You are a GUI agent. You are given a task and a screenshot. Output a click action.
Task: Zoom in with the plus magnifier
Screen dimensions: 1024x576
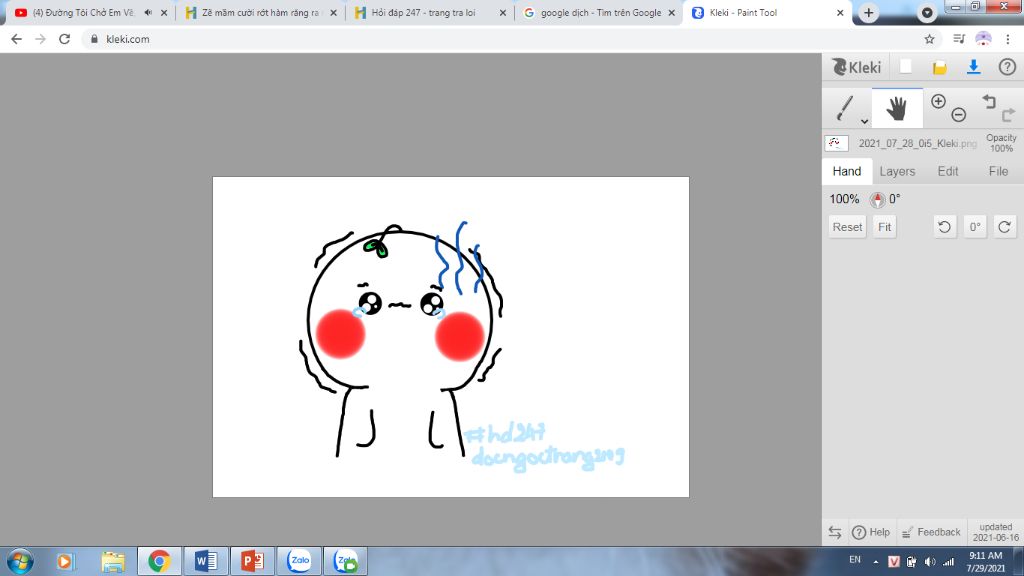tap(938, 101)
